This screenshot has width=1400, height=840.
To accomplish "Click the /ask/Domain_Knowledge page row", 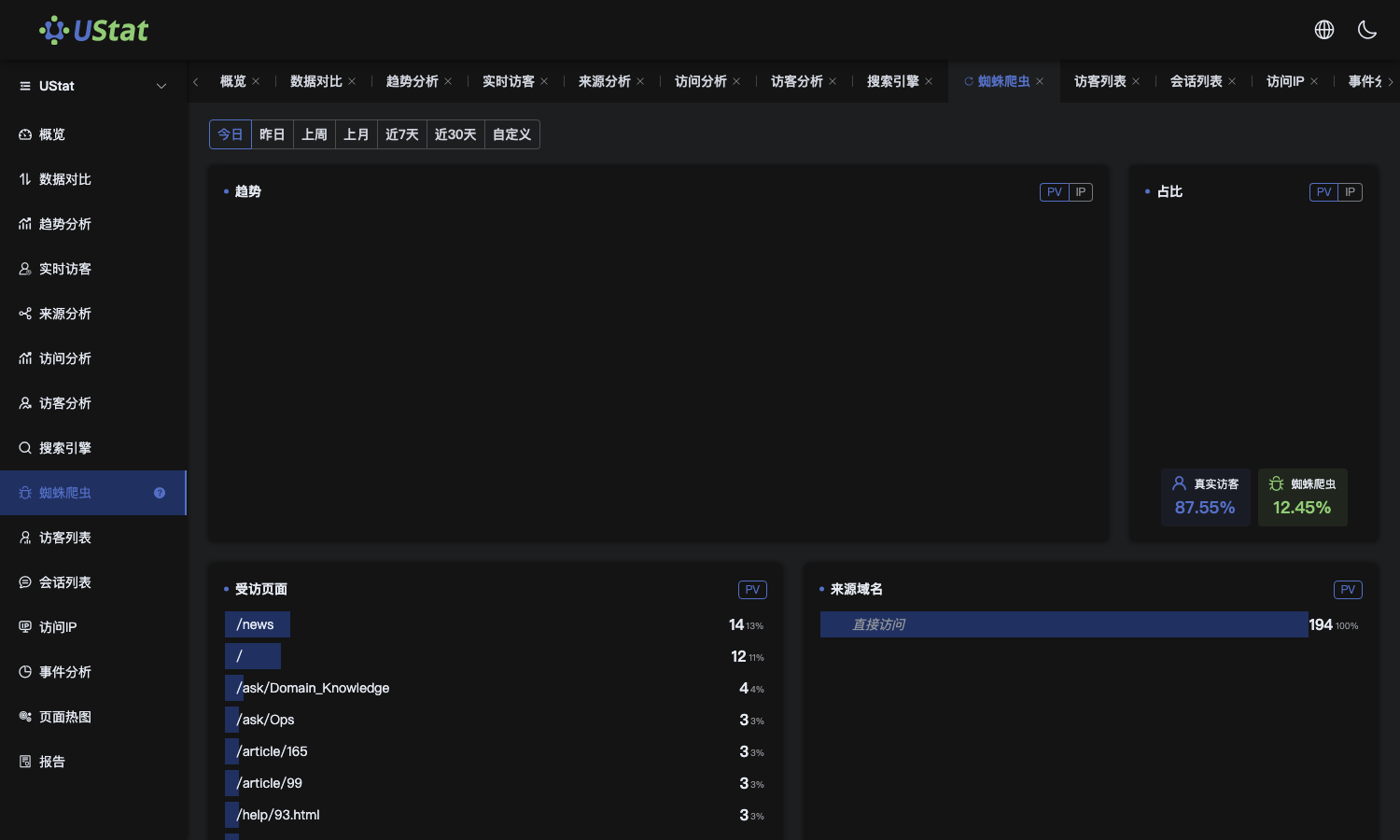I will pos(496,688).
